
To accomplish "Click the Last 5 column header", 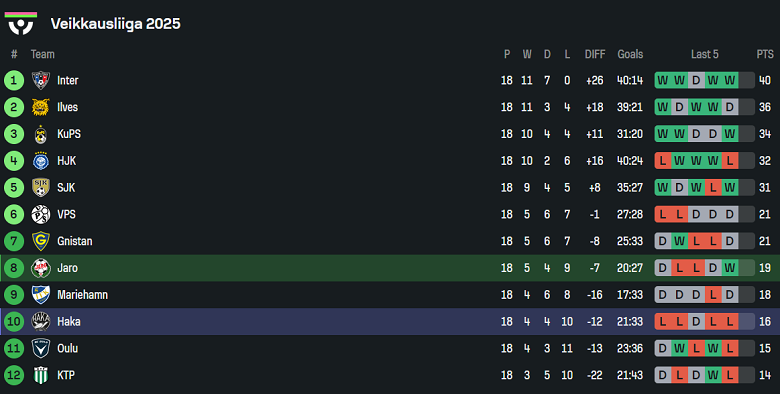I will pyautogui.click(x=704, y=54).
